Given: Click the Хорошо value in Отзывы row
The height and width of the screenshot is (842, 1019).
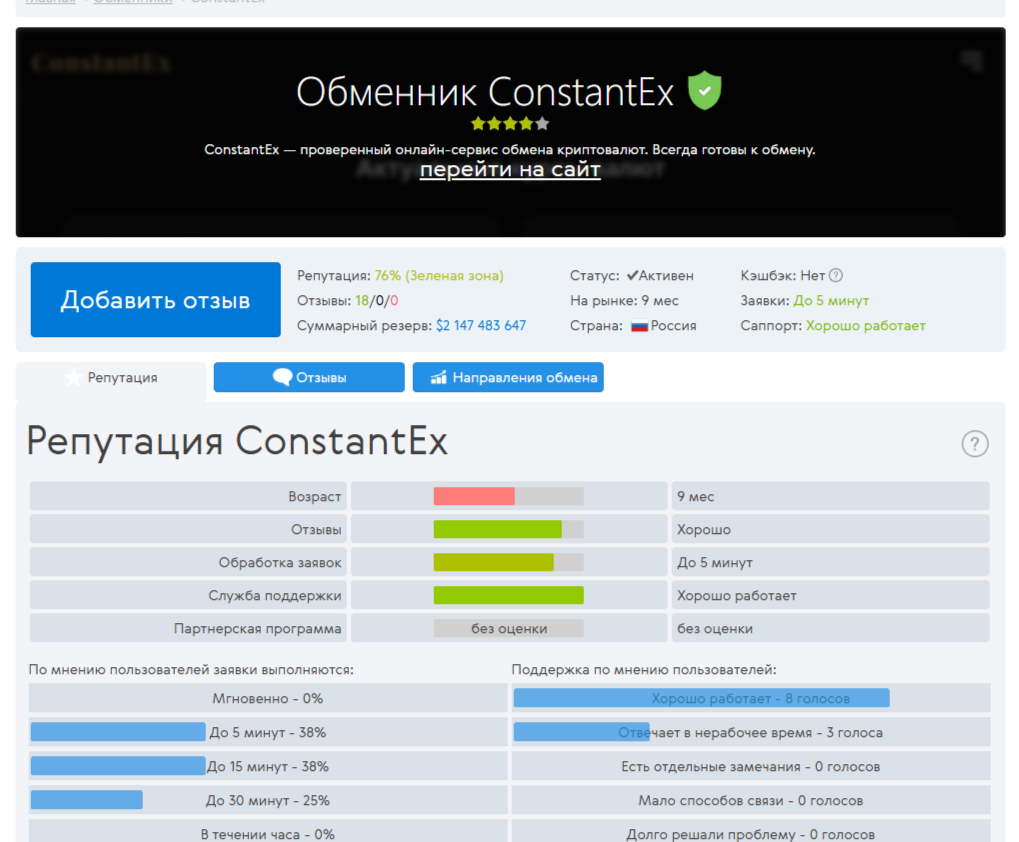Looking at the screenshot, I should click(x=704, y=529).
